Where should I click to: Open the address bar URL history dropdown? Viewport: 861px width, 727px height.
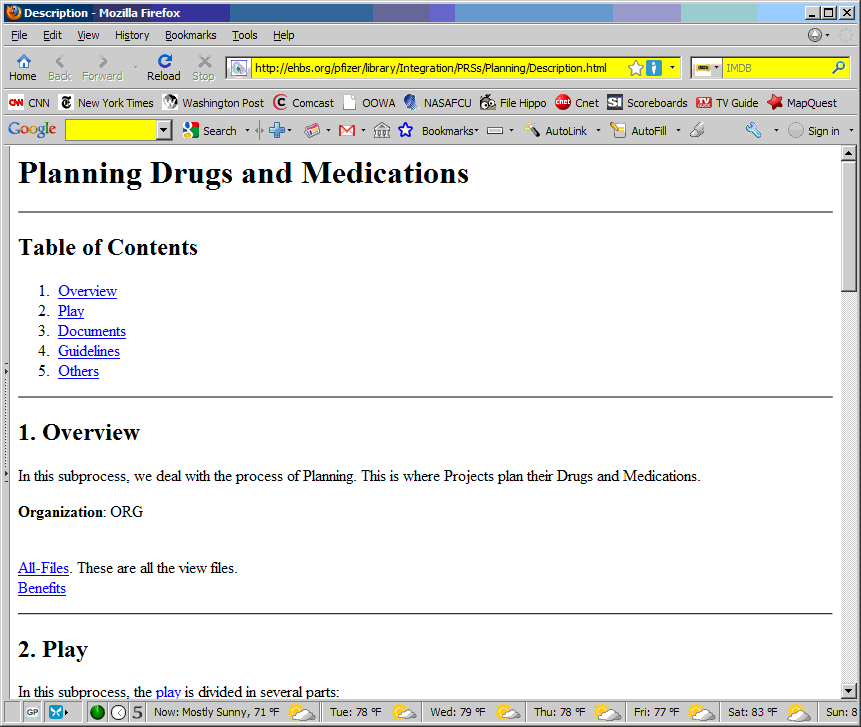pyautogui.click(x=672, y=68)
